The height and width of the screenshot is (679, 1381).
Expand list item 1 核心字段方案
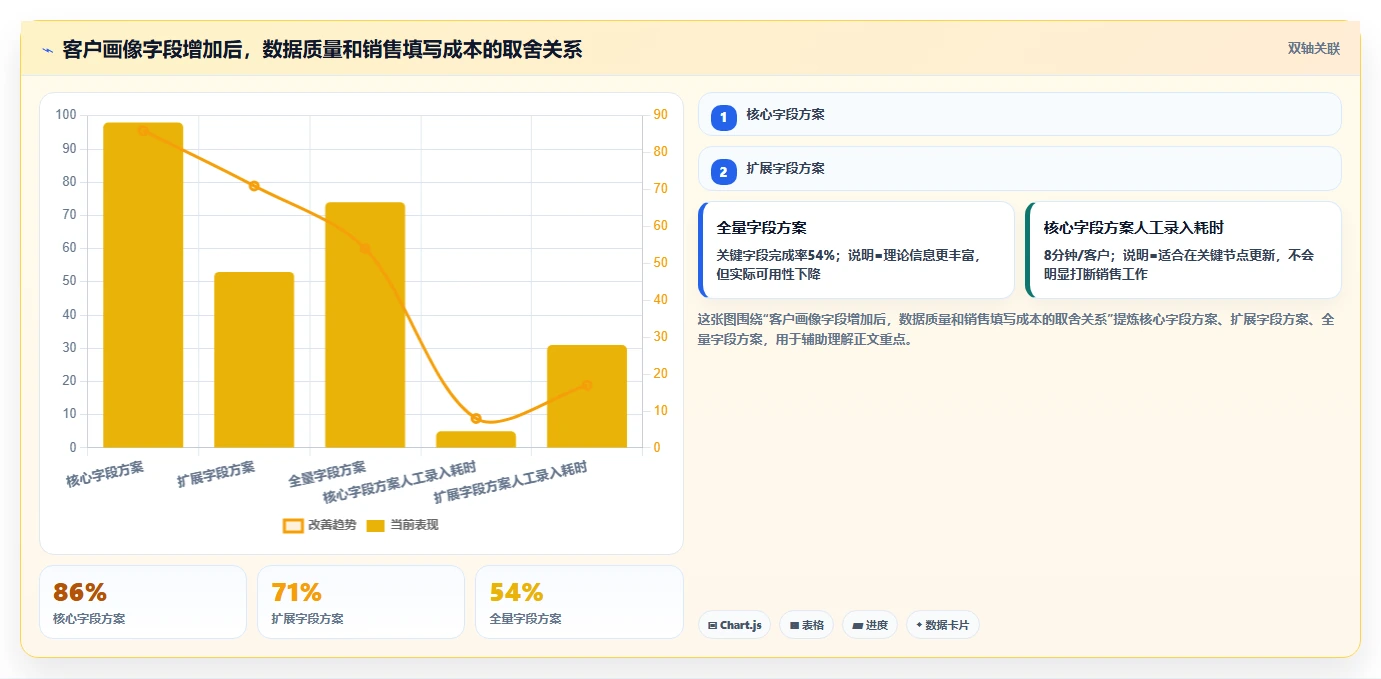[1019, 114]
